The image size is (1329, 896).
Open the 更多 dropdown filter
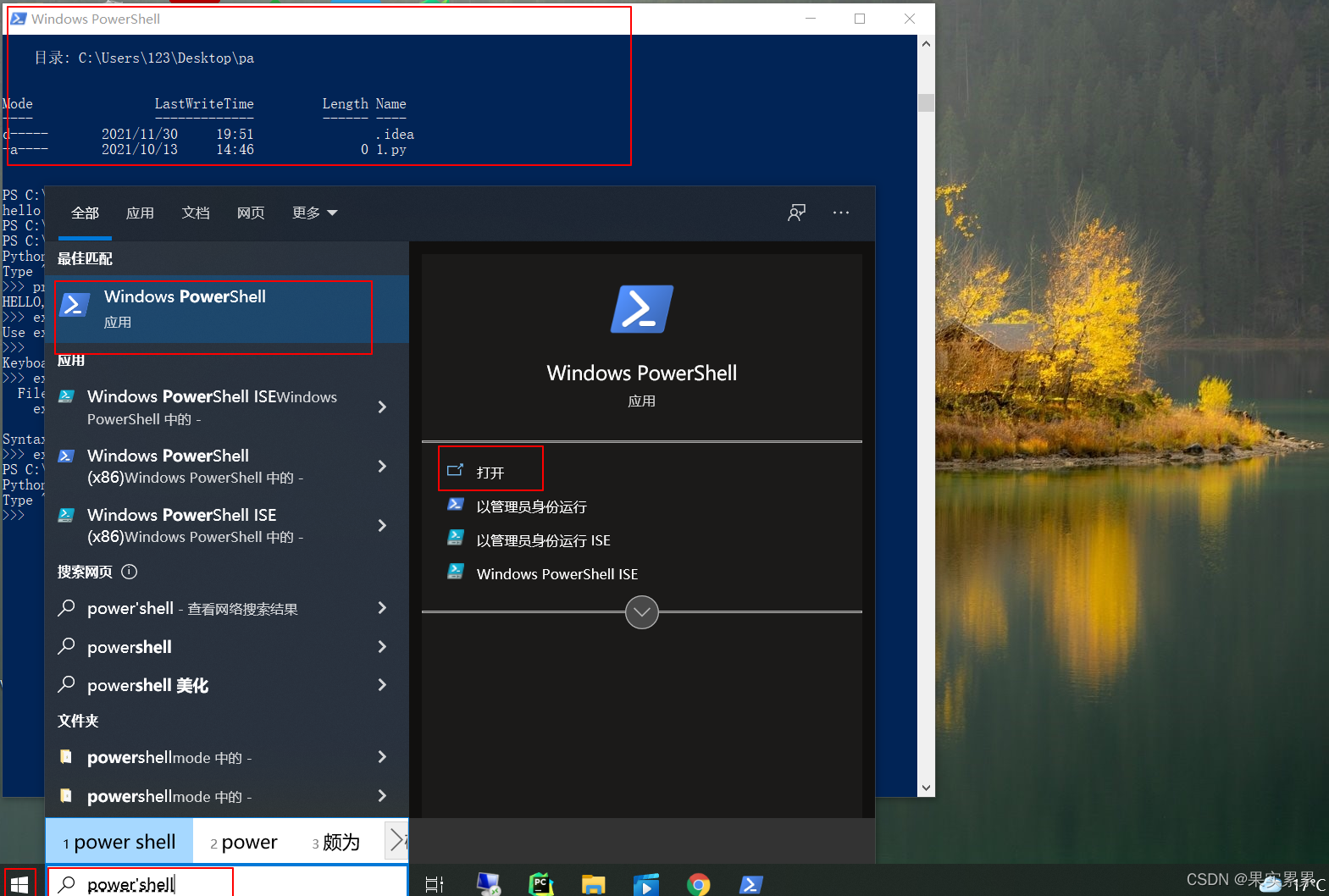coord(314,213)
